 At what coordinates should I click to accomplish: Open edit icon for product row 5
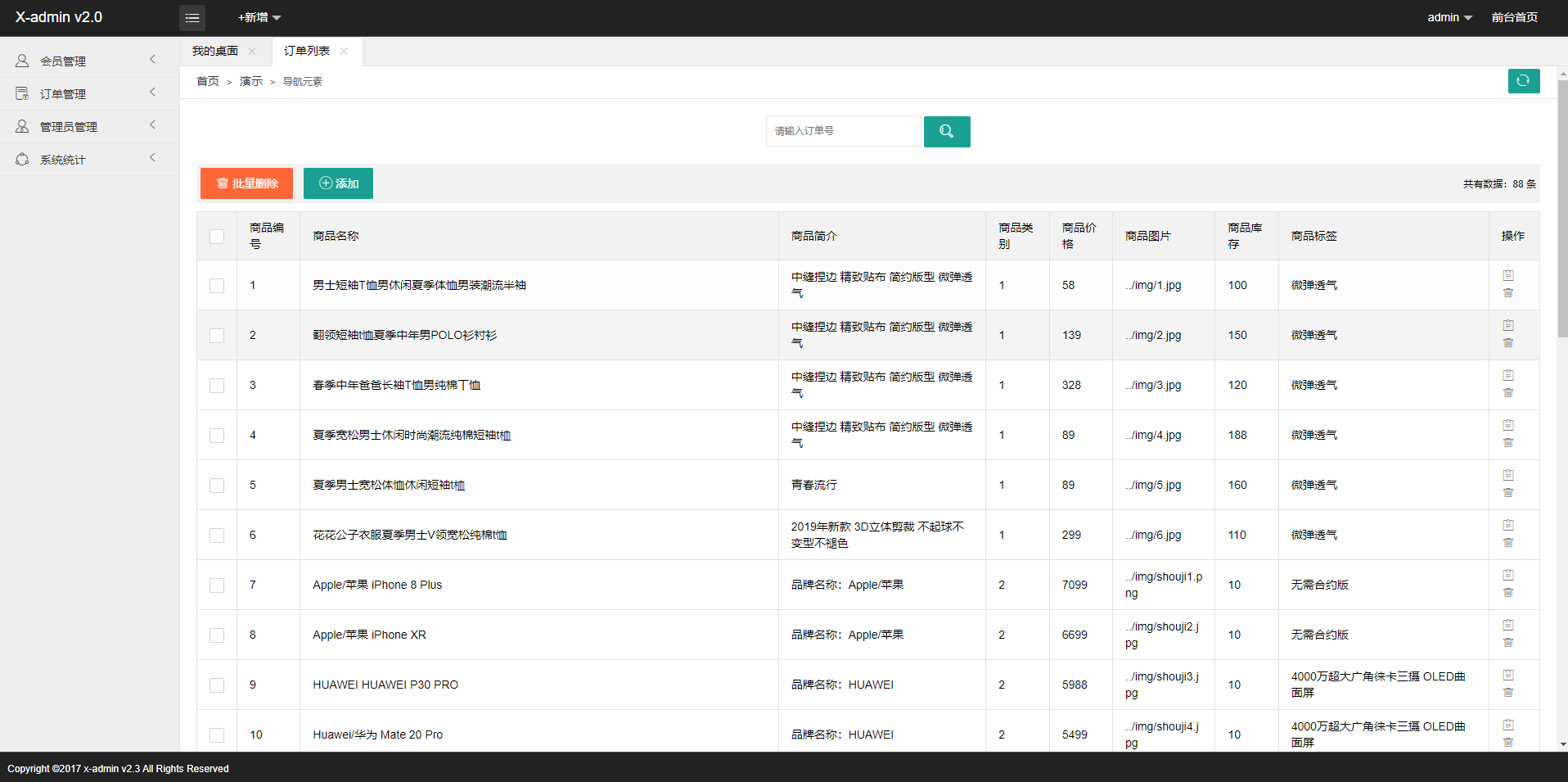(x=1508, y=475)
